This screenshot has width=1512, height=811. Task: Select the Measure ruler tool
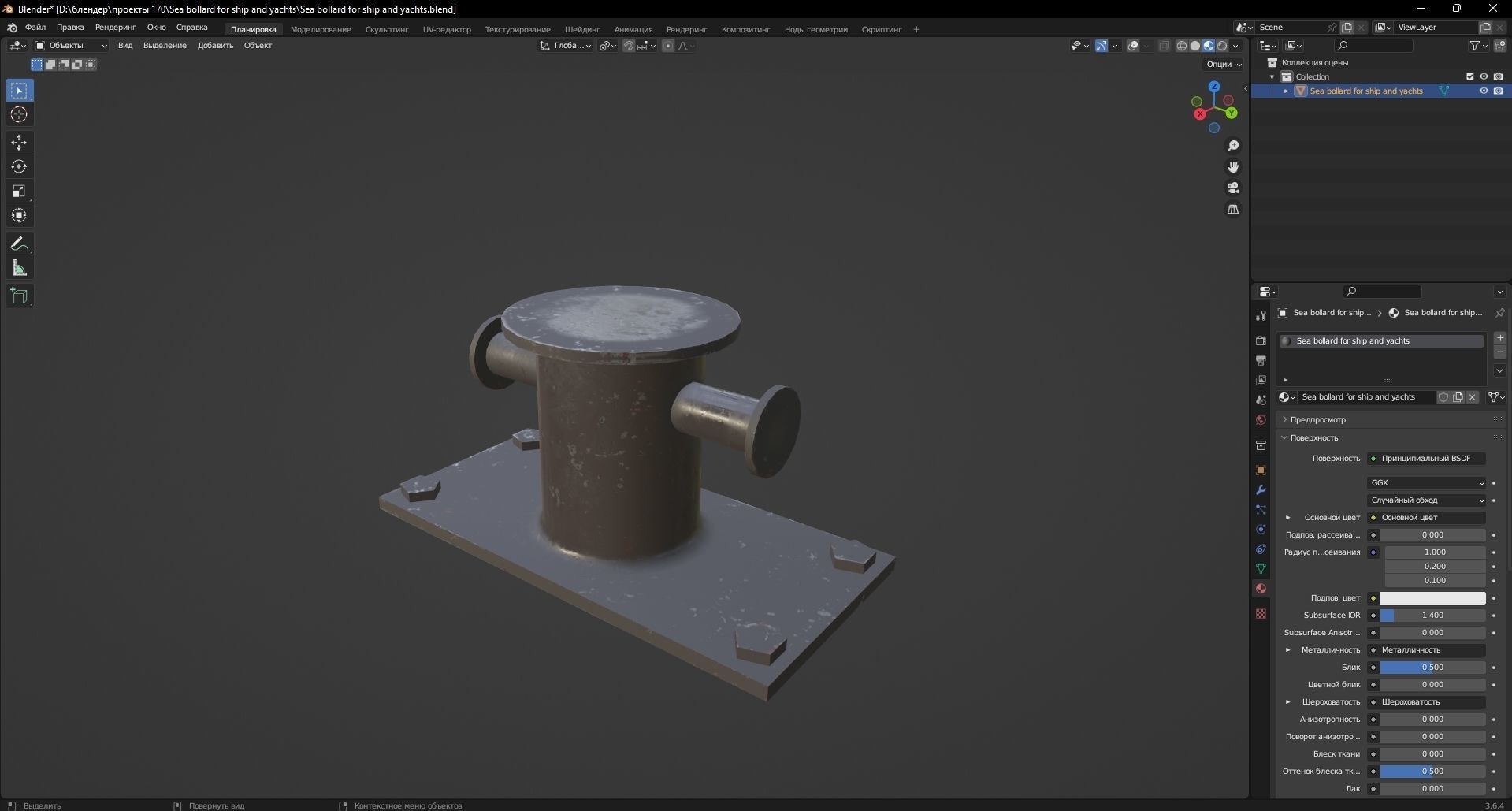click(19, 269)
